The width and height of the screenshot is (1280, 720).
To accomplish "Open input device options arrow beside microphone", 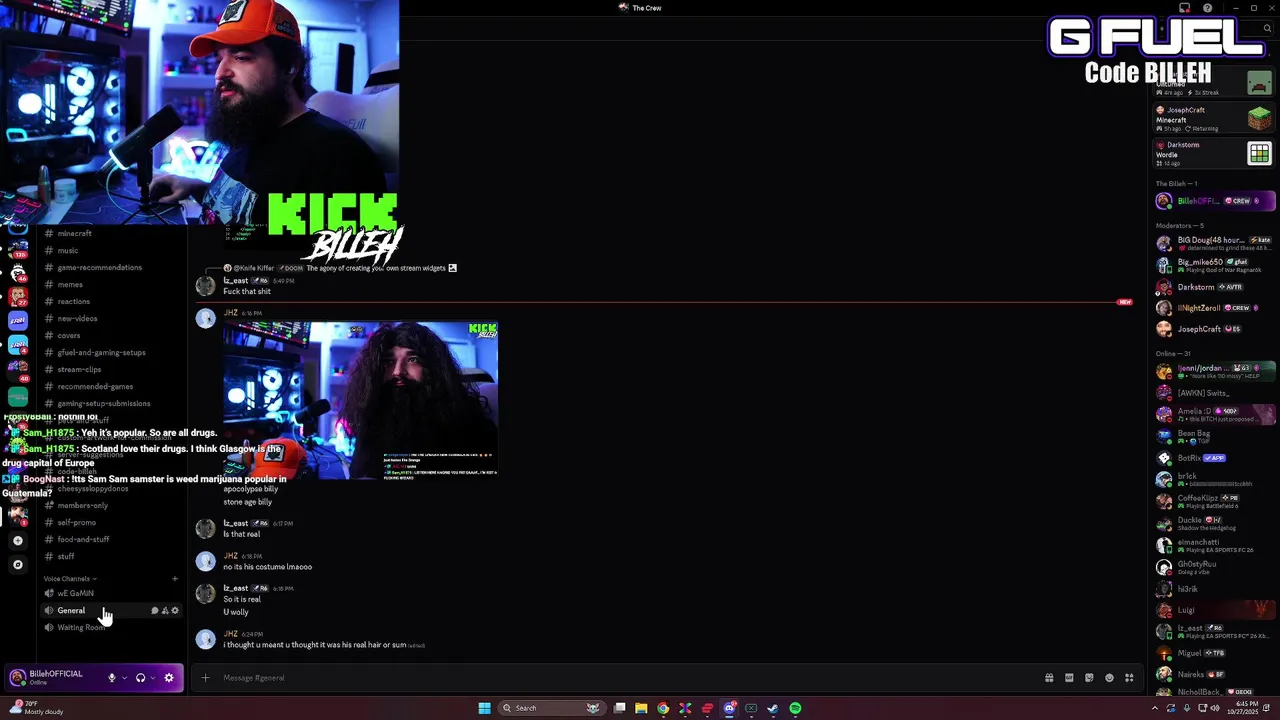I will coord(124,678).
